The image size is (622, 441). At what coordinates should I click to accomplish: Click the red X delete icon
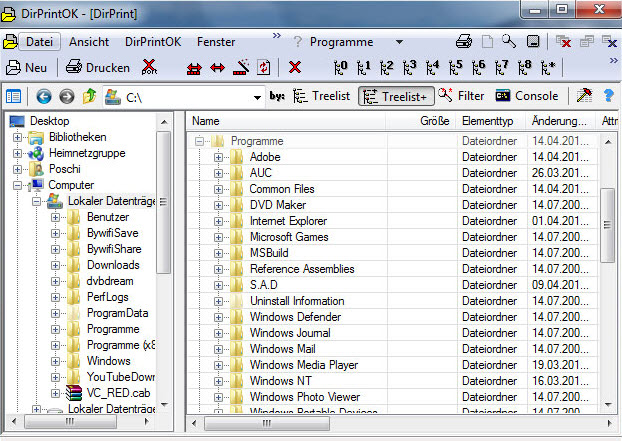(295, 67)
